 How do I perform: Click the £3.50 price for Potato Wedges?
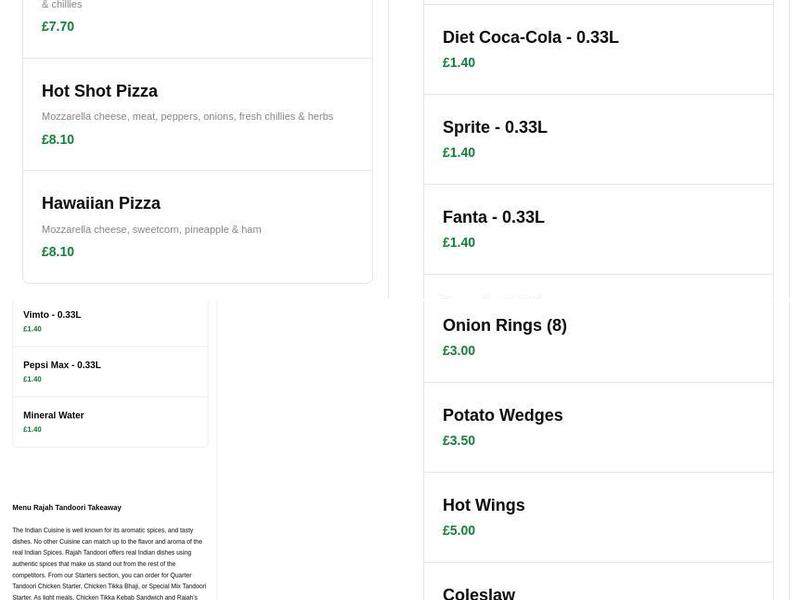(x=458, y=440)
